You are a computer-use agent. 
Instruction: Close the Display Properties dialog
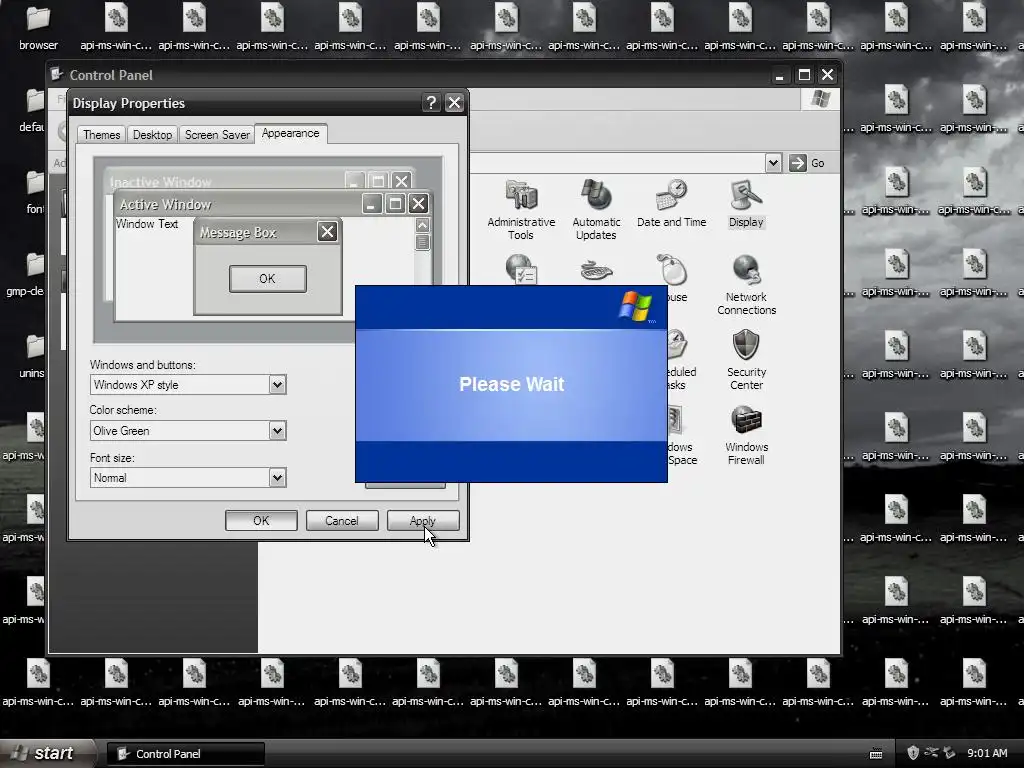(x=454, y=103)
